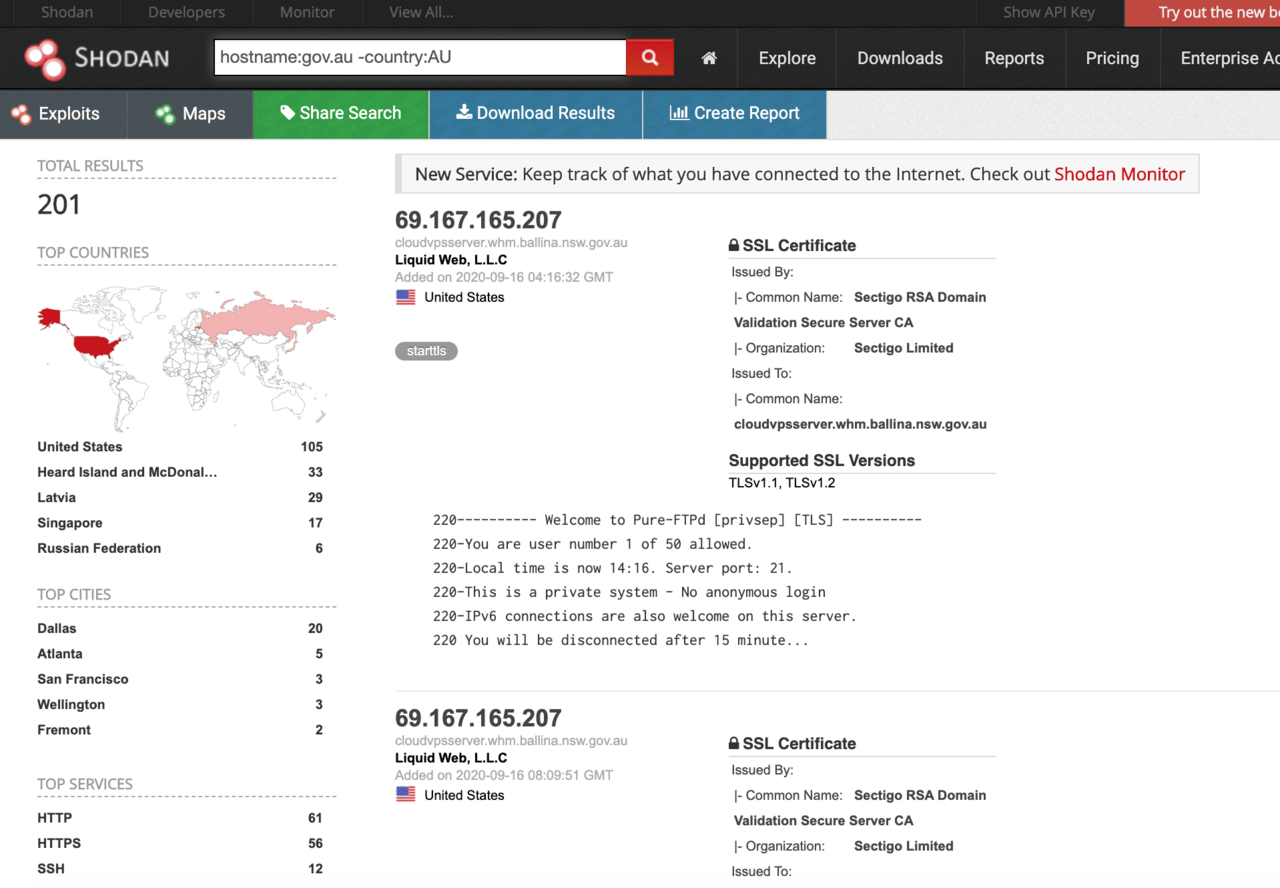Click the Try out the new beta banner

pos(1203,13)
